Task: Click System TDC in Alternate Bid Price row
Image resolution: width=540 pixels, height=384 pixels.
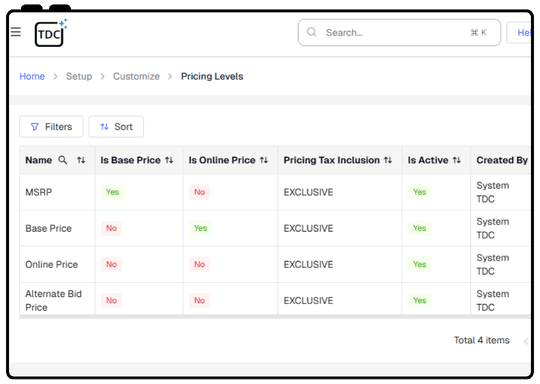Action: point(492,301)
